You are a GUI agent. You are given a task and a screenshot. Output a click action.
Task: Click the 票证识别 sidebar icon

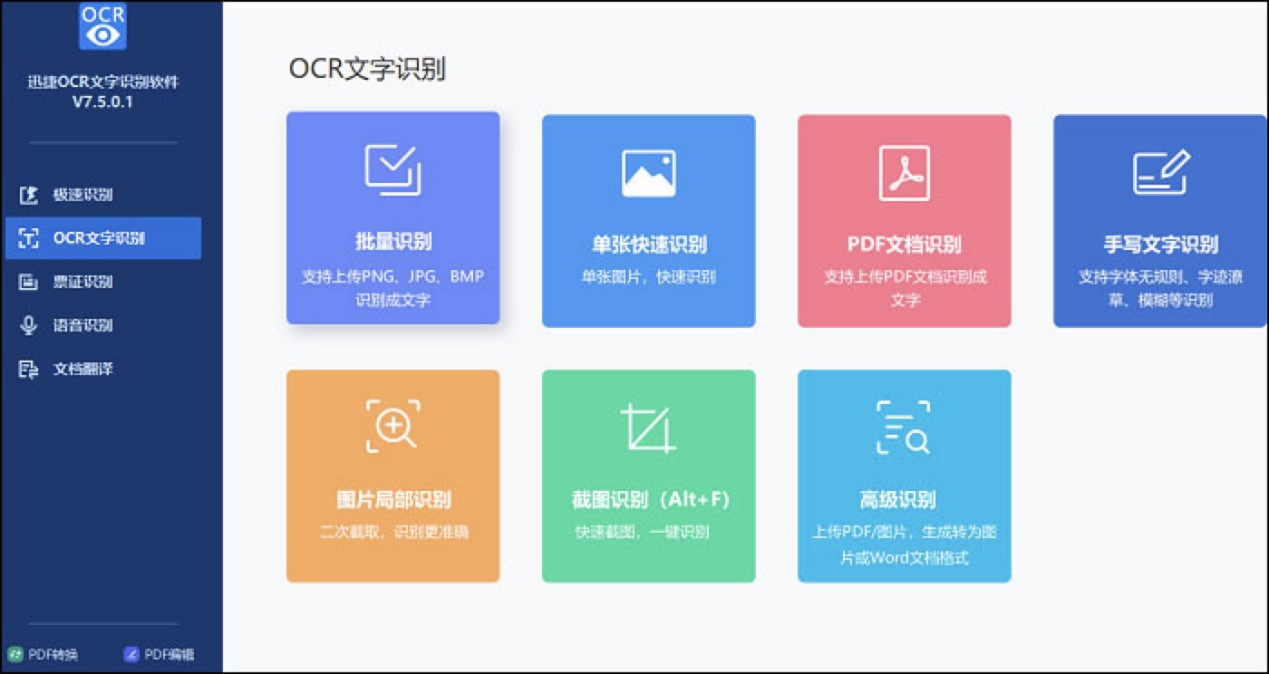[x=29, y=282]
